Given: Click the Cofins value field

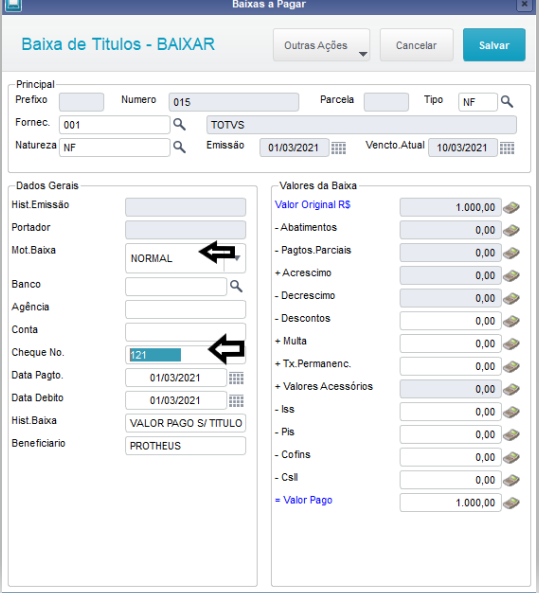Looking at the screenshot, I should pos(450,457).
